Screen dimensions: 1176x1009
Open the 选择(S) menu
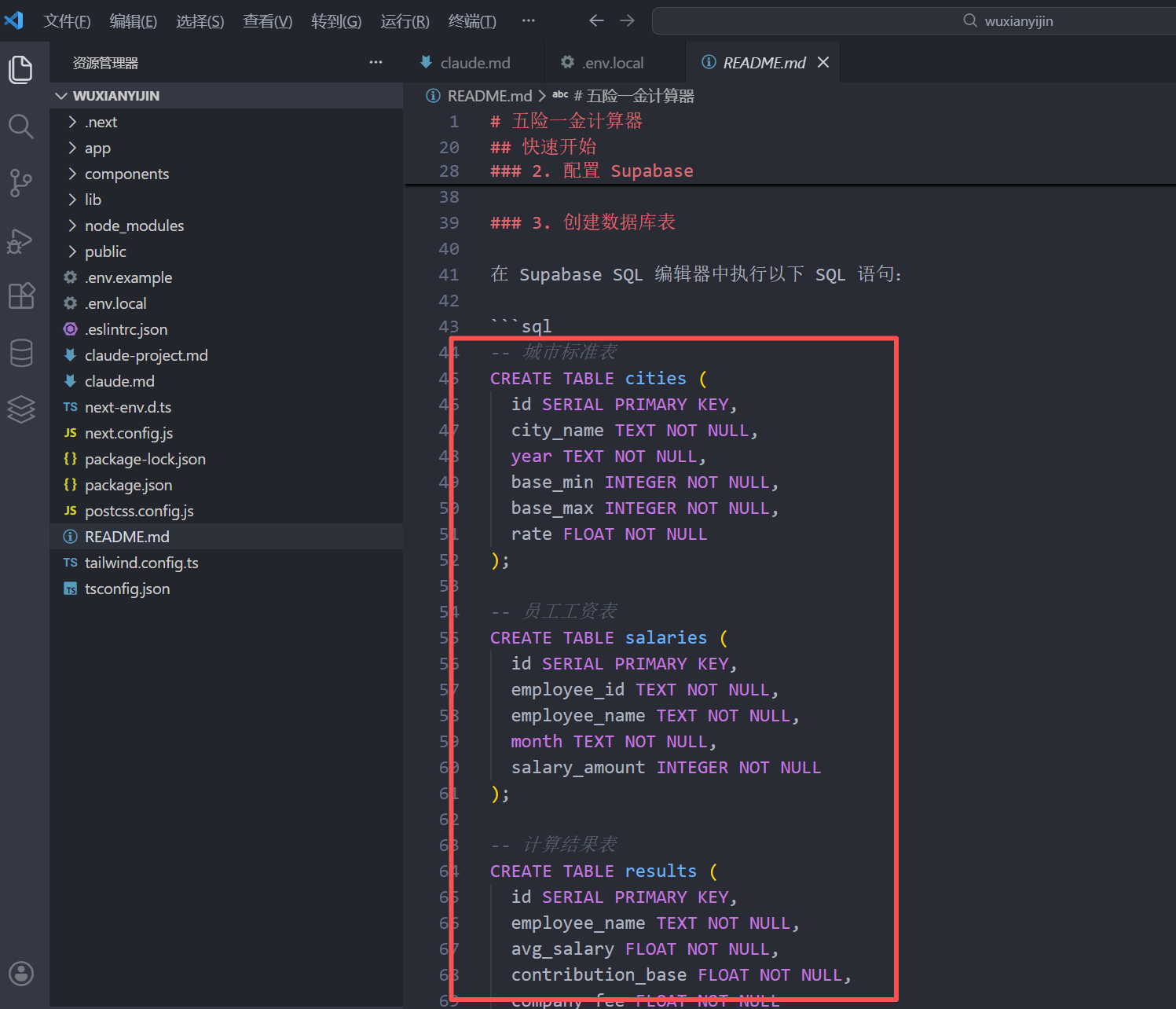[200, 21]
